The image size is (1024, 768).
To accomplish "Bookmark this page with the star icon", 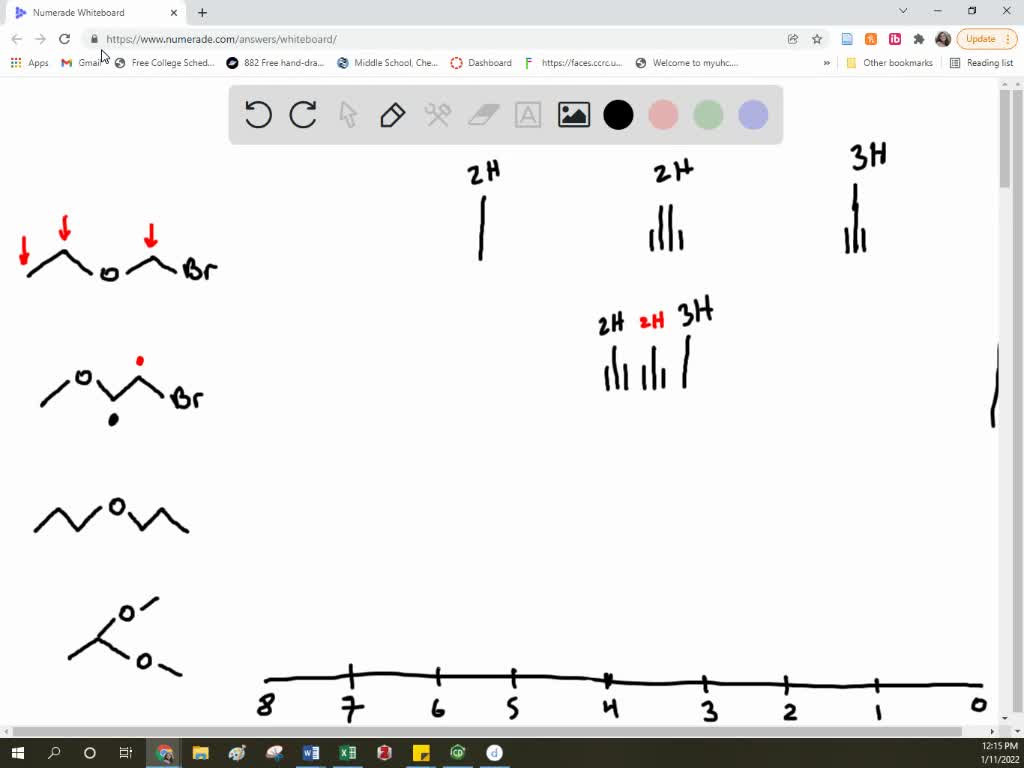I will (x=817, y=39).
